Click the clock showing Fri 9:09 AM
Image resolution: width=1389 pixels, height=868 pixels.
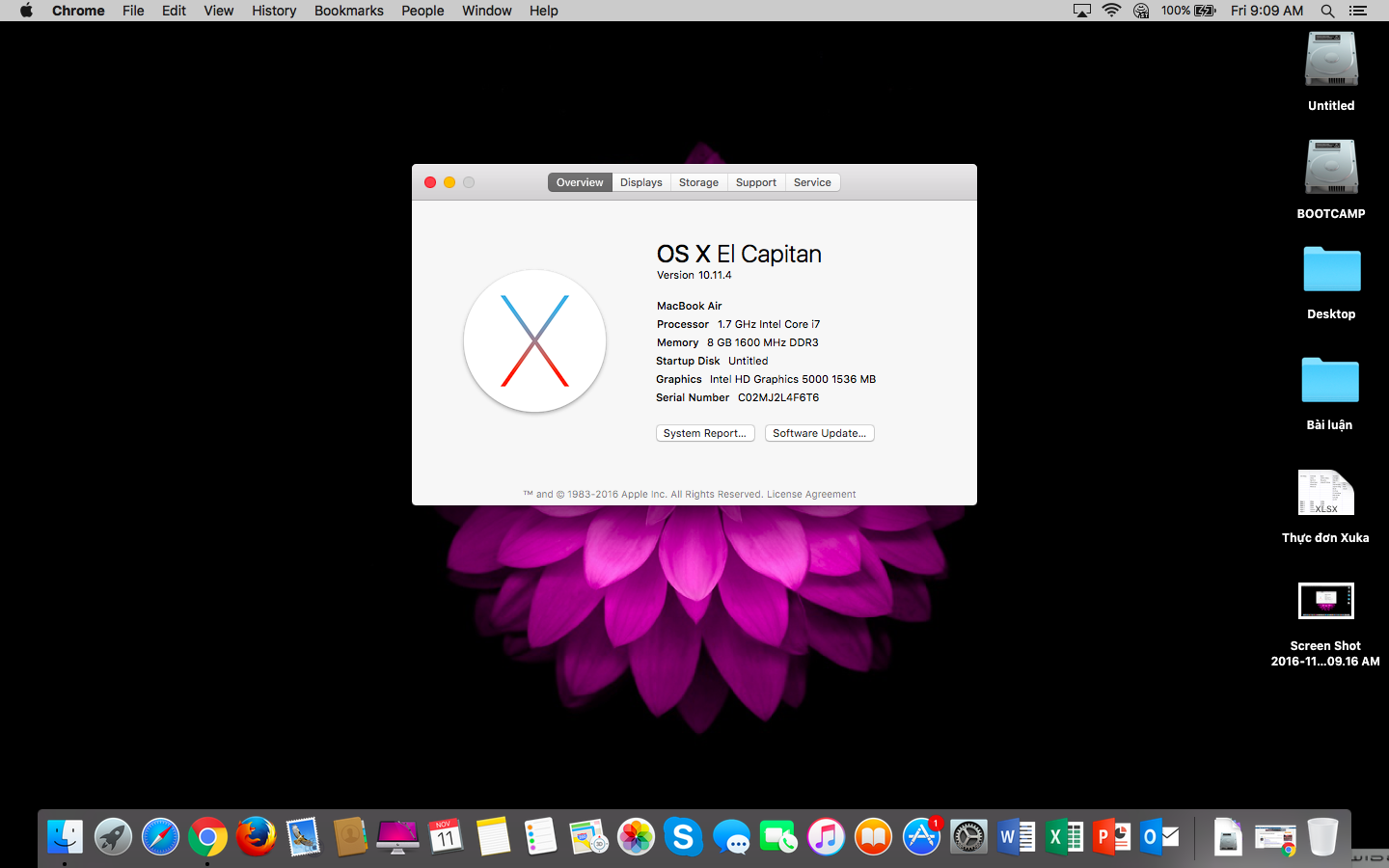[1266, 11]
